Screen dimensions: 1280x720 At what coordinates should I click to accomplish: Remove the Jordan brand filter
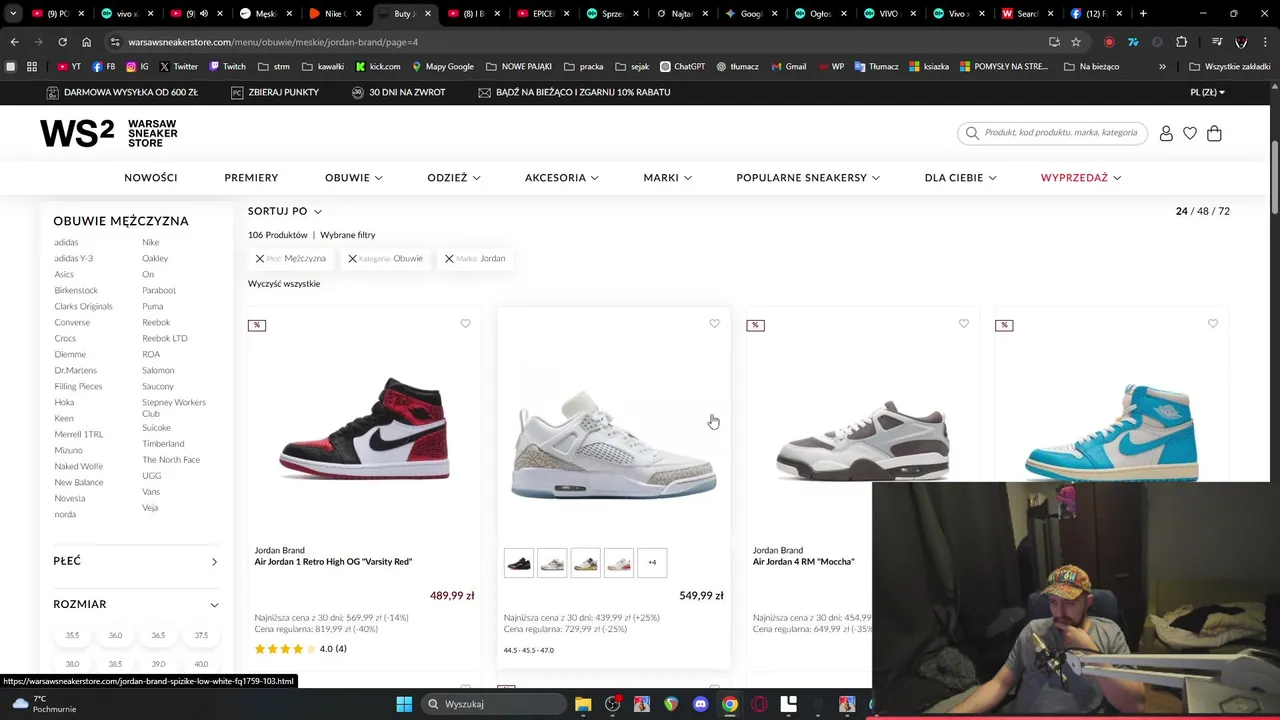point(449,259)
